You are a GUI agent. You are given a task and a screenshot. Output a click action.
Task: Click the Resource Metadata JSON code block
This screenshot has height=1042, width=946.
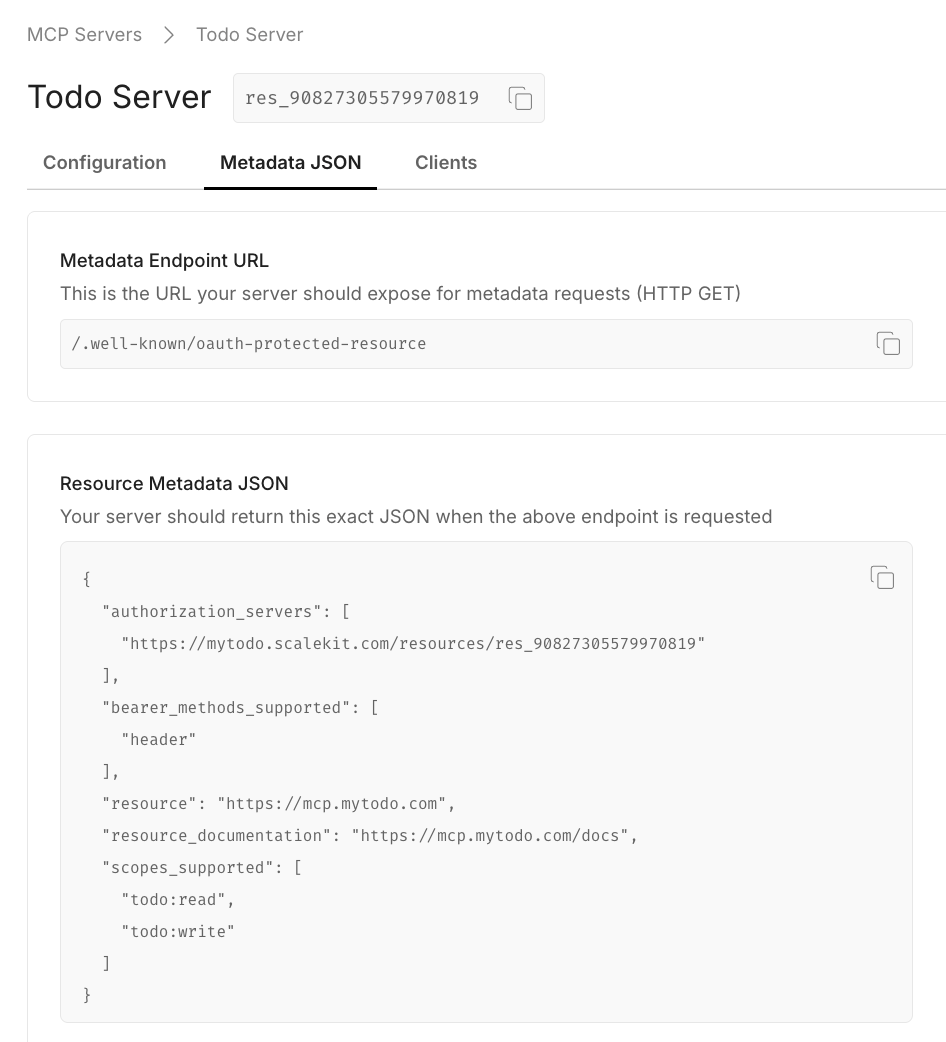(486, 780)
